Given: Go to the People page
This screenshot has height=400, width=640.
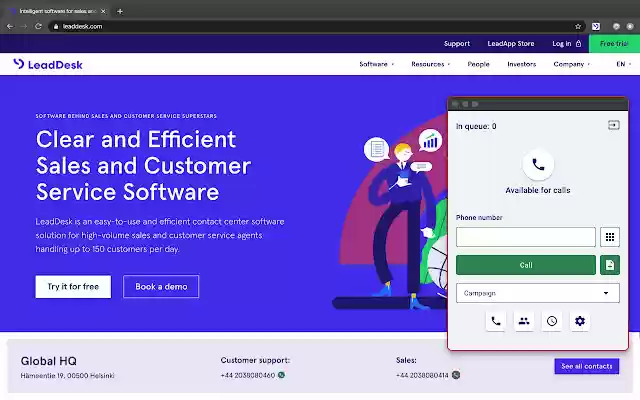Looking at the screenshot, I should pos(478,64).
